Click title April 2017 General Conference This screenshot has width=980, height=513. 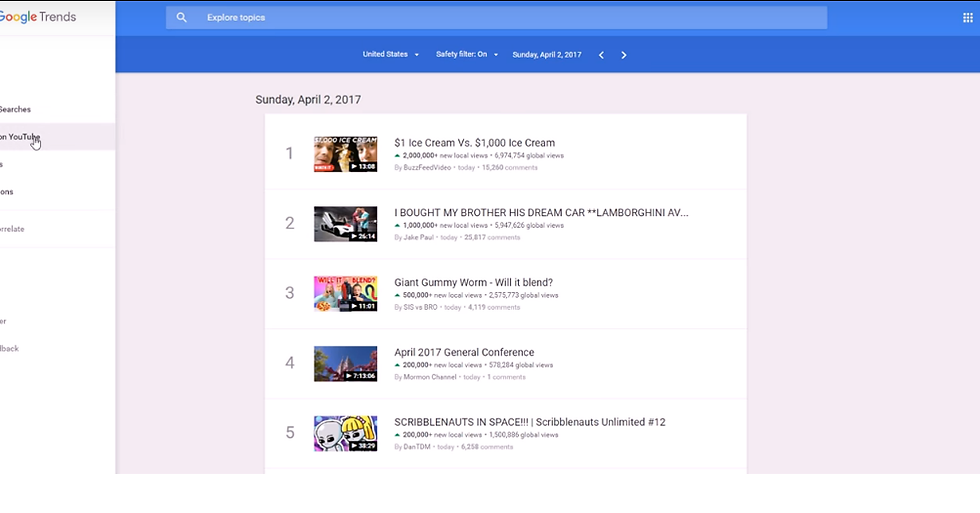(464, 352)
